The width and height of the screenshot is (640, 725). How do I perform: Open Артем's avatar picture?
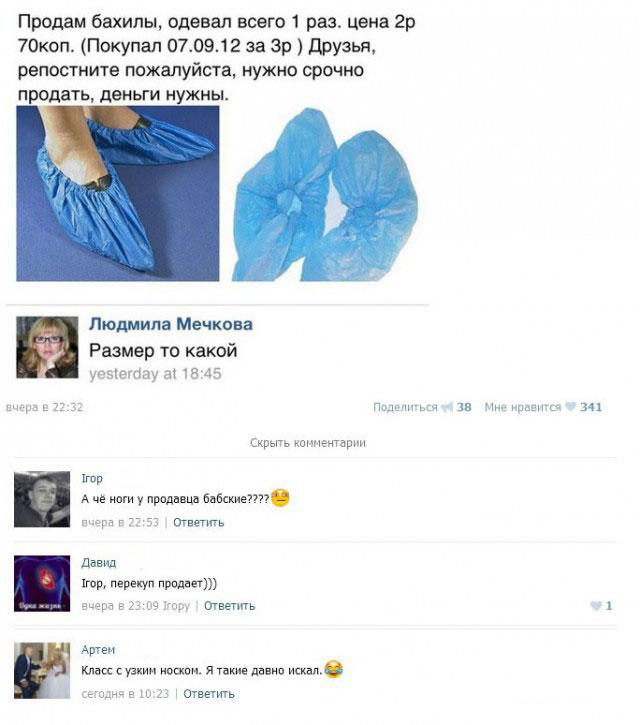click(x=42, y=670)
